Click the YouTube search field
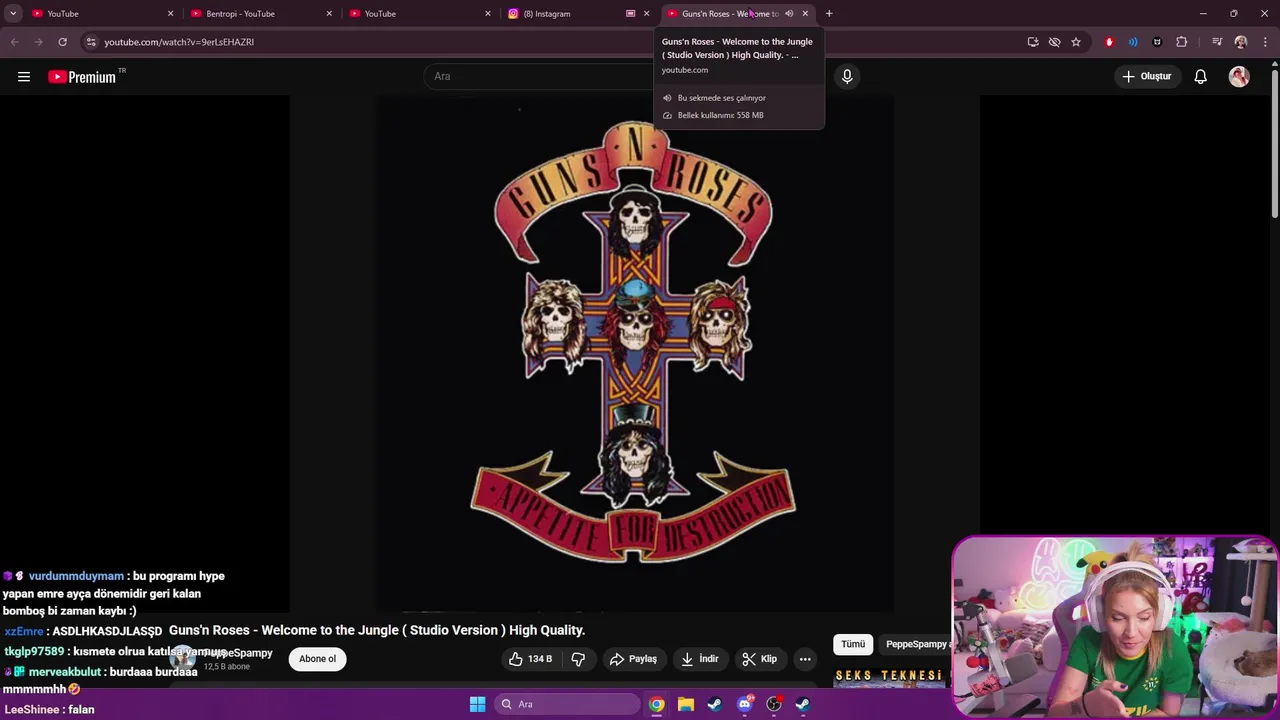Viewport: 1280px width, 720px height. 540,76
